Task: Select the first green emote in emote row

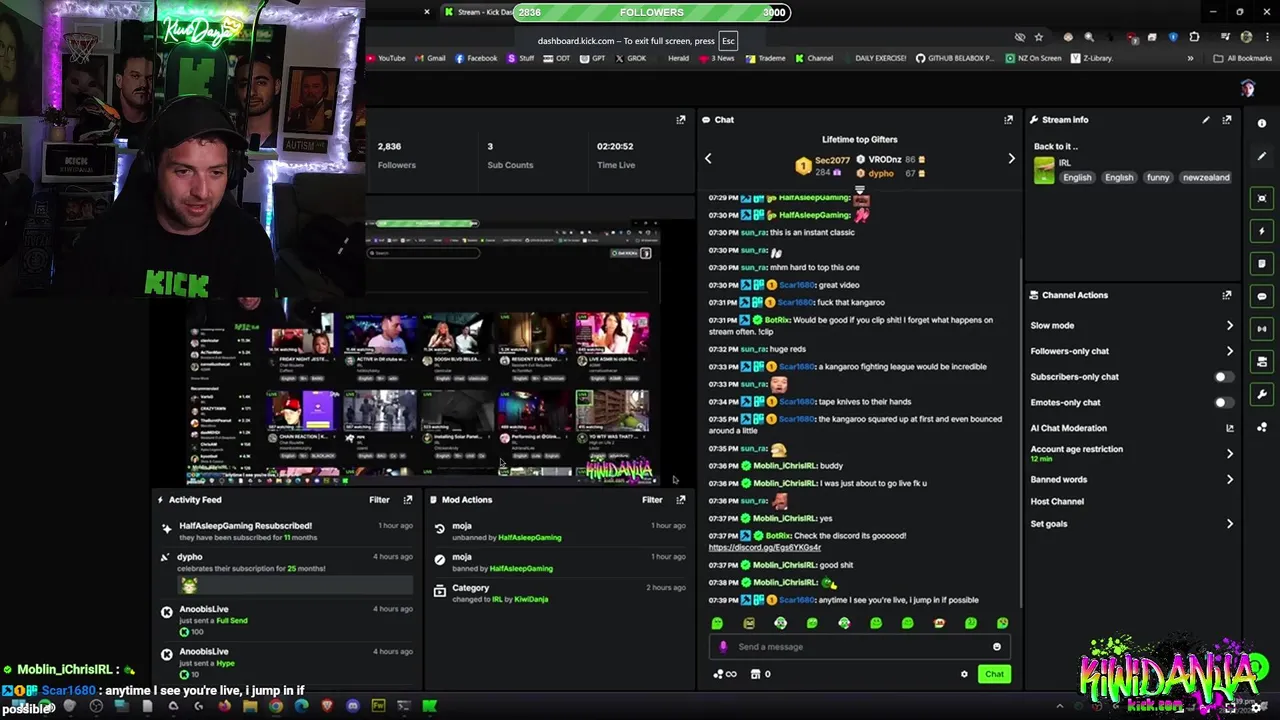Action: (717, 623)
